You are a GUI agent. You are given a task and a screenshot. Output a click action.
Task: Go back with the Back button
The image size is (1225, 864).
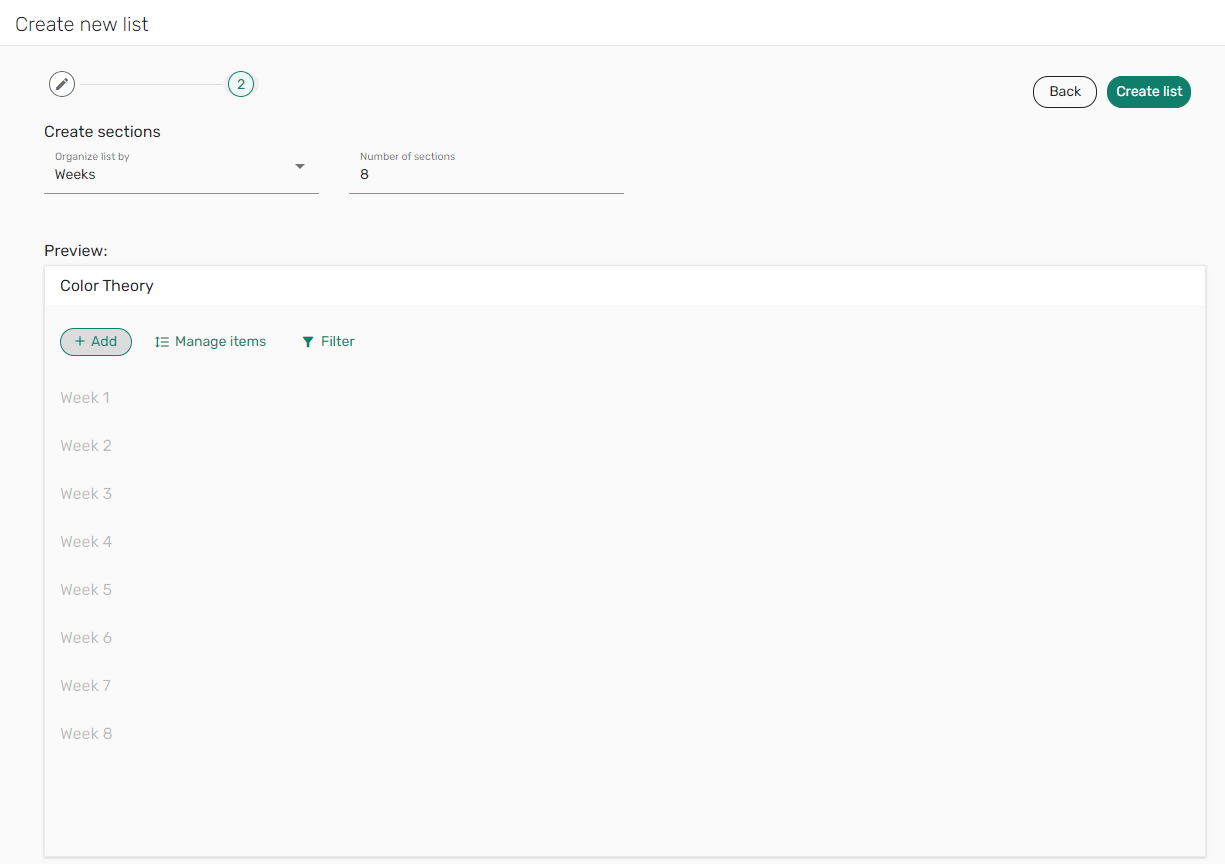coord(1065,91)
